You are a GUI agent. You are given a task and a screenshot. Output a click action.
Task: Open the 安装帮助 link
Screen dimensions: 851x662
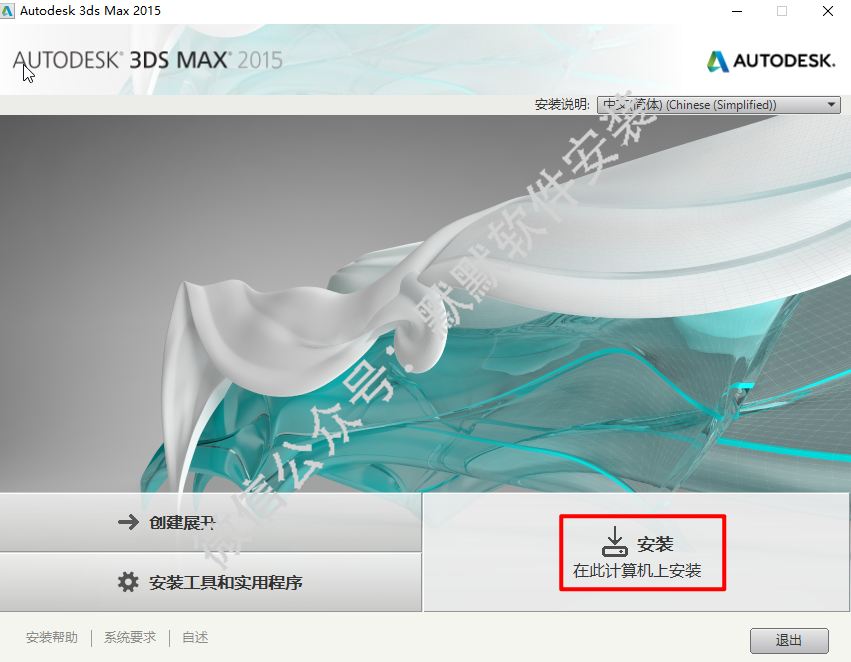coord(52,637)
